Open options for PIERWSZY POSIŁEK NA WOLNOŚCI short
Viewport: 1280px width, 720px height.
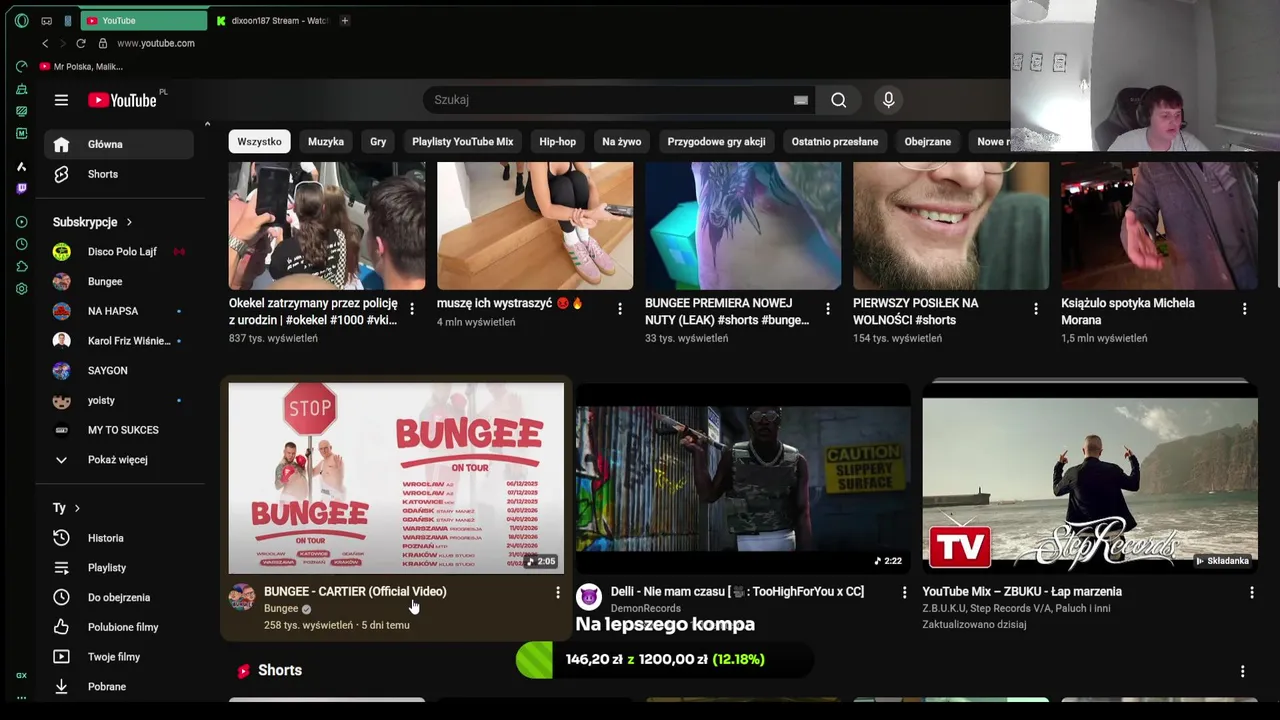1036,309
